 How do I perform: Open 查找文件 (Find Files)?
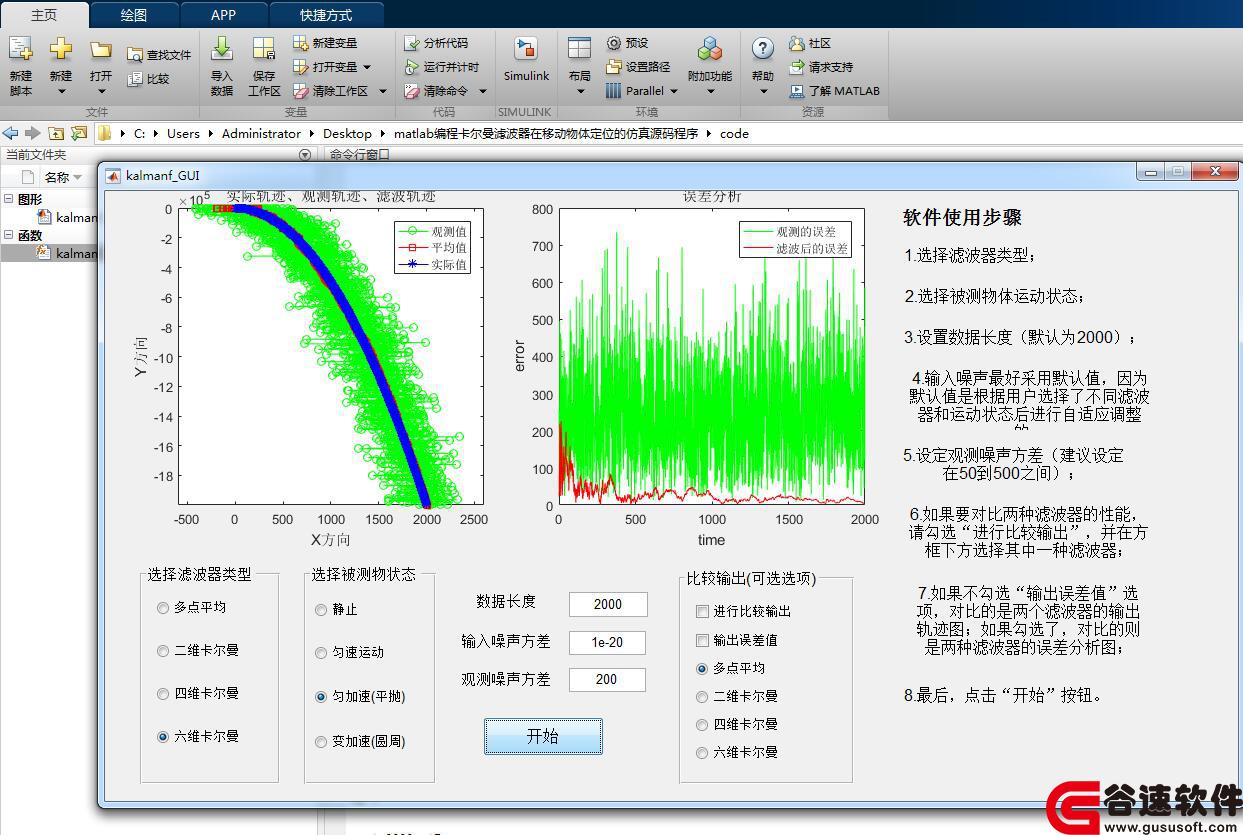(x=159, y=55)
